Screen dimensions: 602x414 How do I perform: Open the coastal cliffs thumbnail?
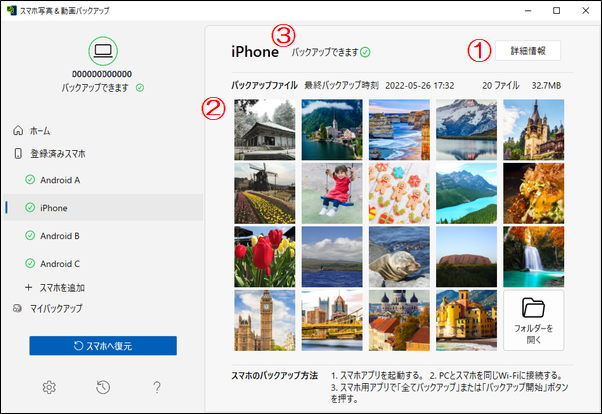(399, 130)
